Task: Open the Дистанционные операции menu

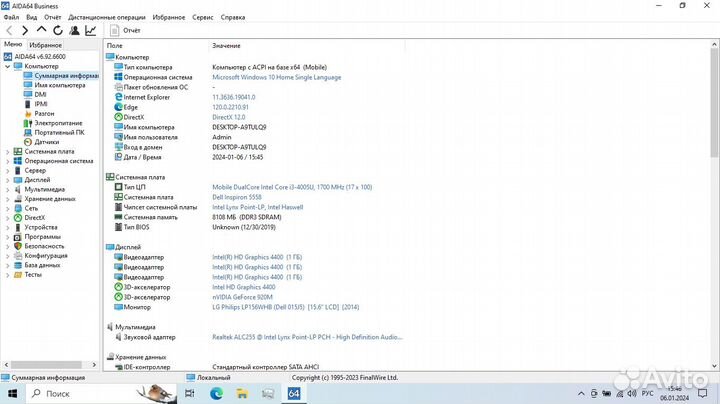Action: [102, 17]
